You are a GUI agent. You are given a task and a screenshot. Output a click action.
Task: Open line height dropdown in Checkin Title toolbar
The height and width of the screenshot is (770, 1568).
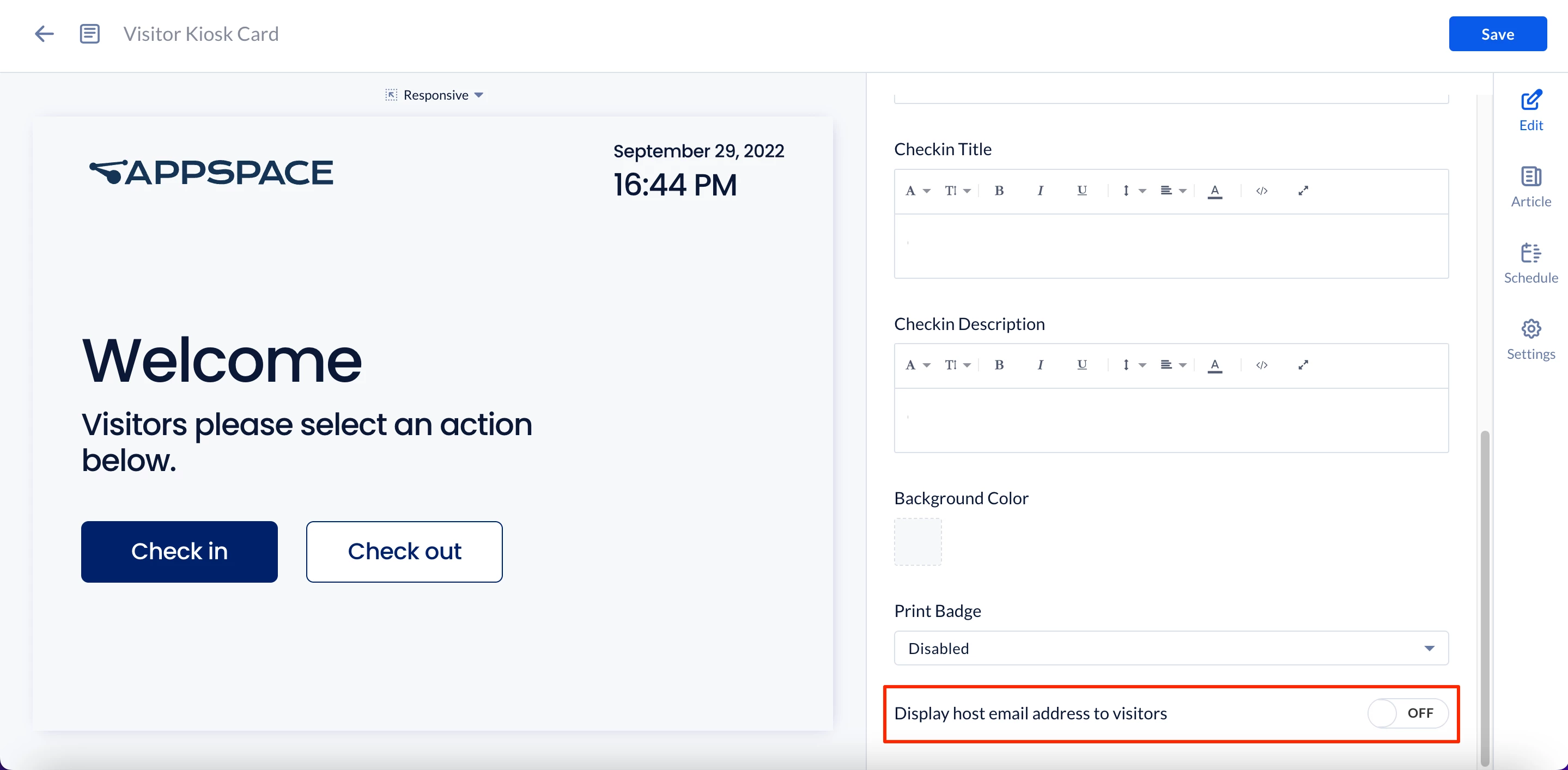click(x=1133, y=191)
